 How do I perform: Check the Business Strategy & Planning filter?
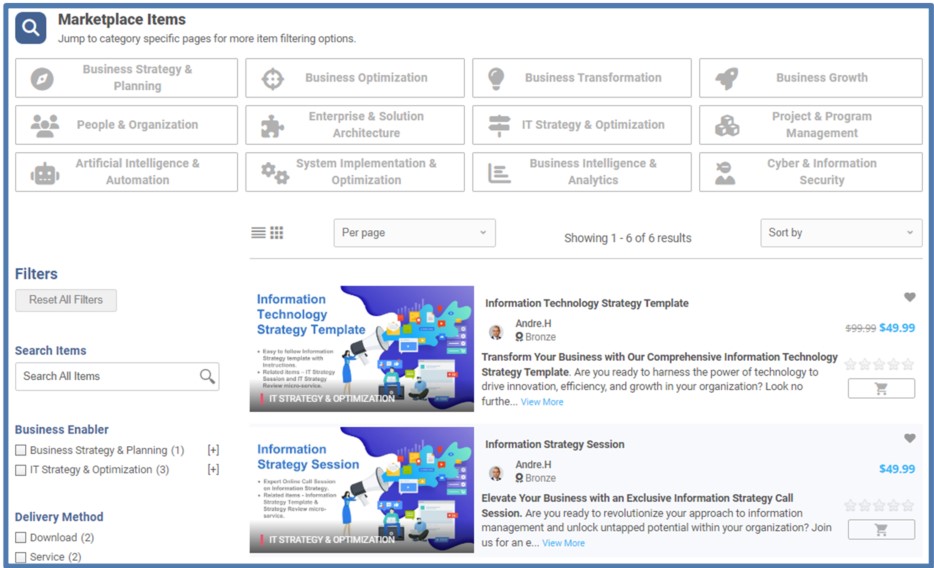coord(21,450)
